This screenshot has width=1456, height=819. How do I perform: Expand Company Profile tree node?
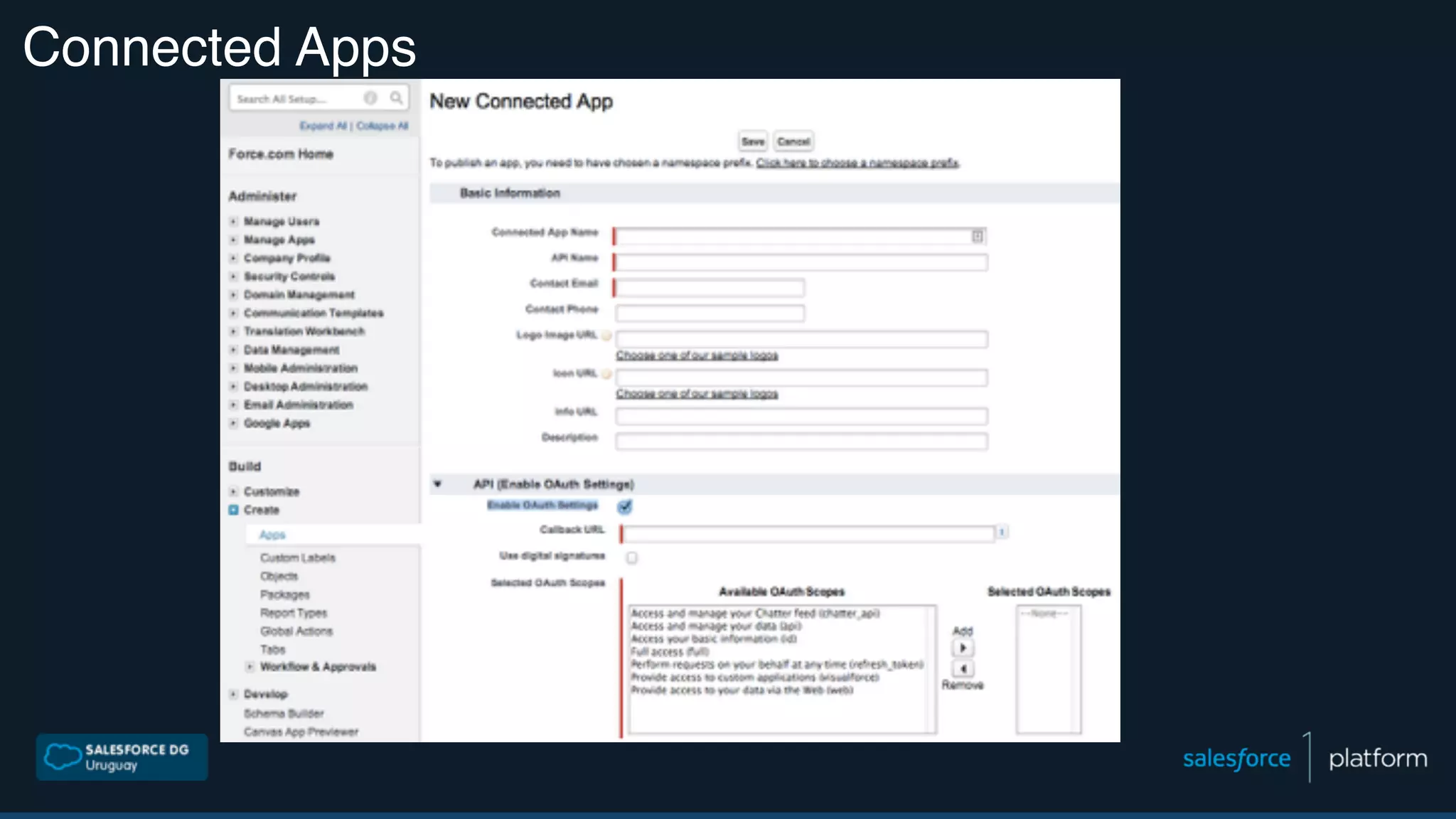pyautogui.click(x=233, y=258)
